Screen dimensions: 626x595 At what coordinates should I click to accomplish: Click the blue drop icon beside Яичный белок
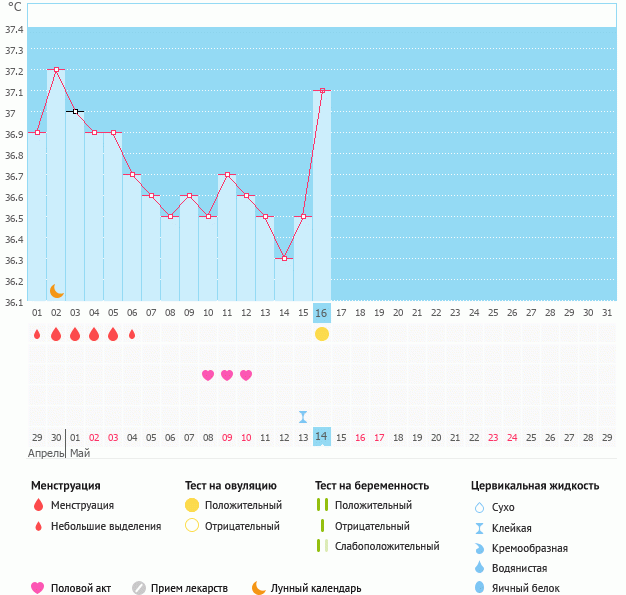coord(481,588)
